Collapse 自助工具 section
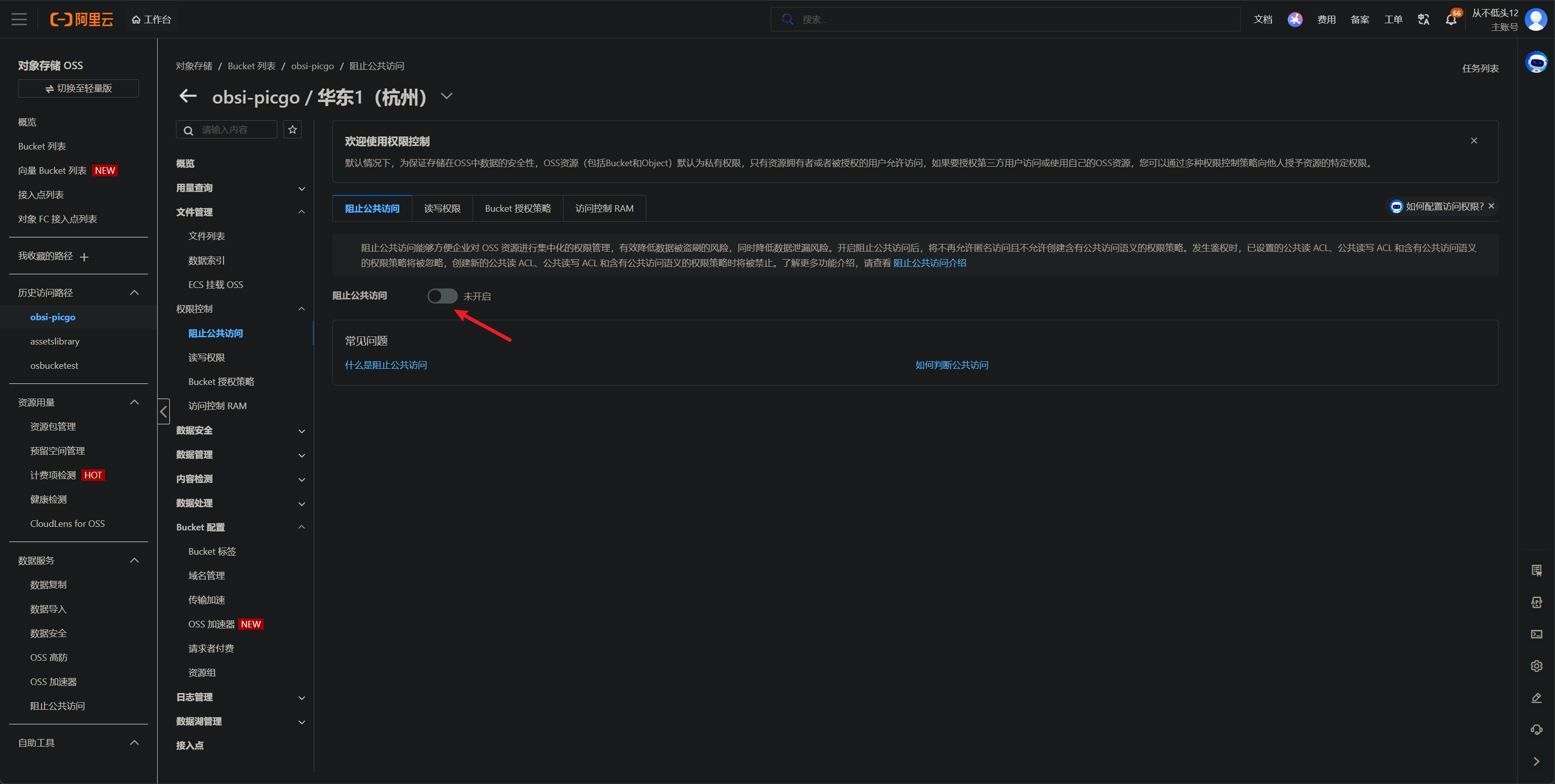Screen dimensions: 1555x784 134,743
